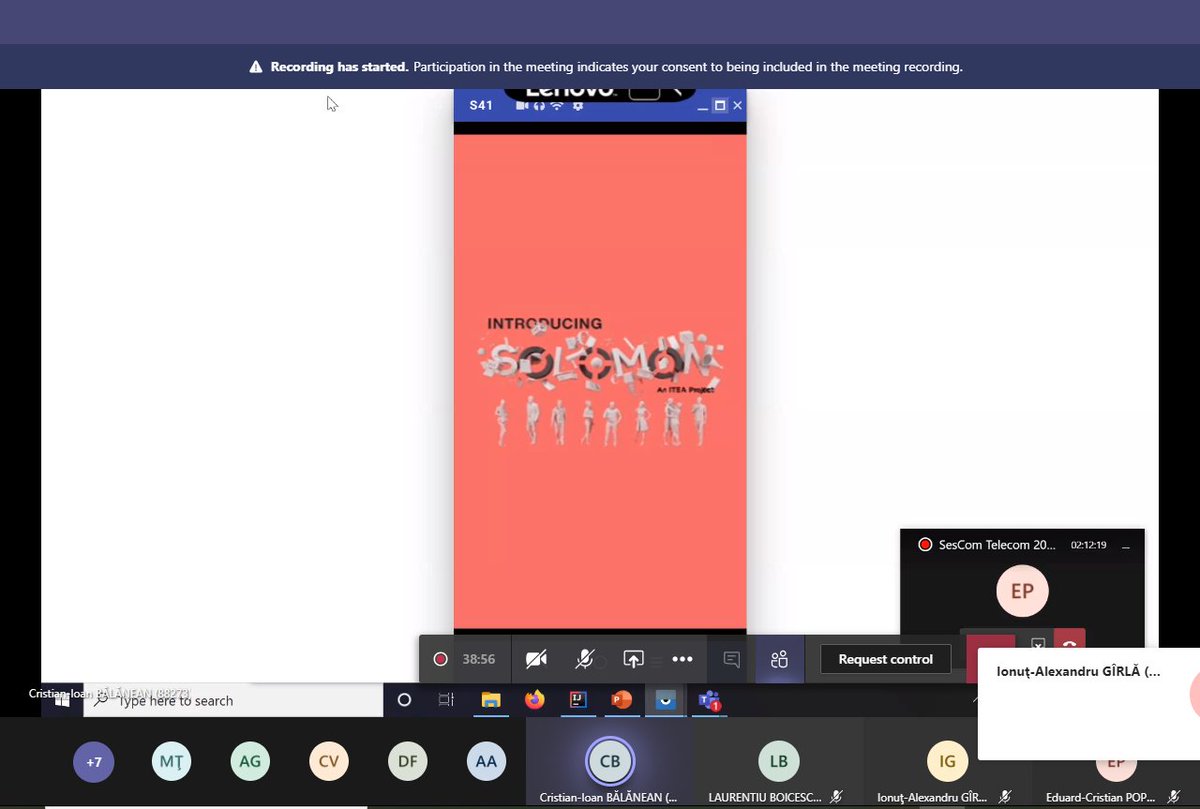Open overflow +7 participants avatar
The width and height of the screenshot is (1200, 809).
[x=94, y=762]
